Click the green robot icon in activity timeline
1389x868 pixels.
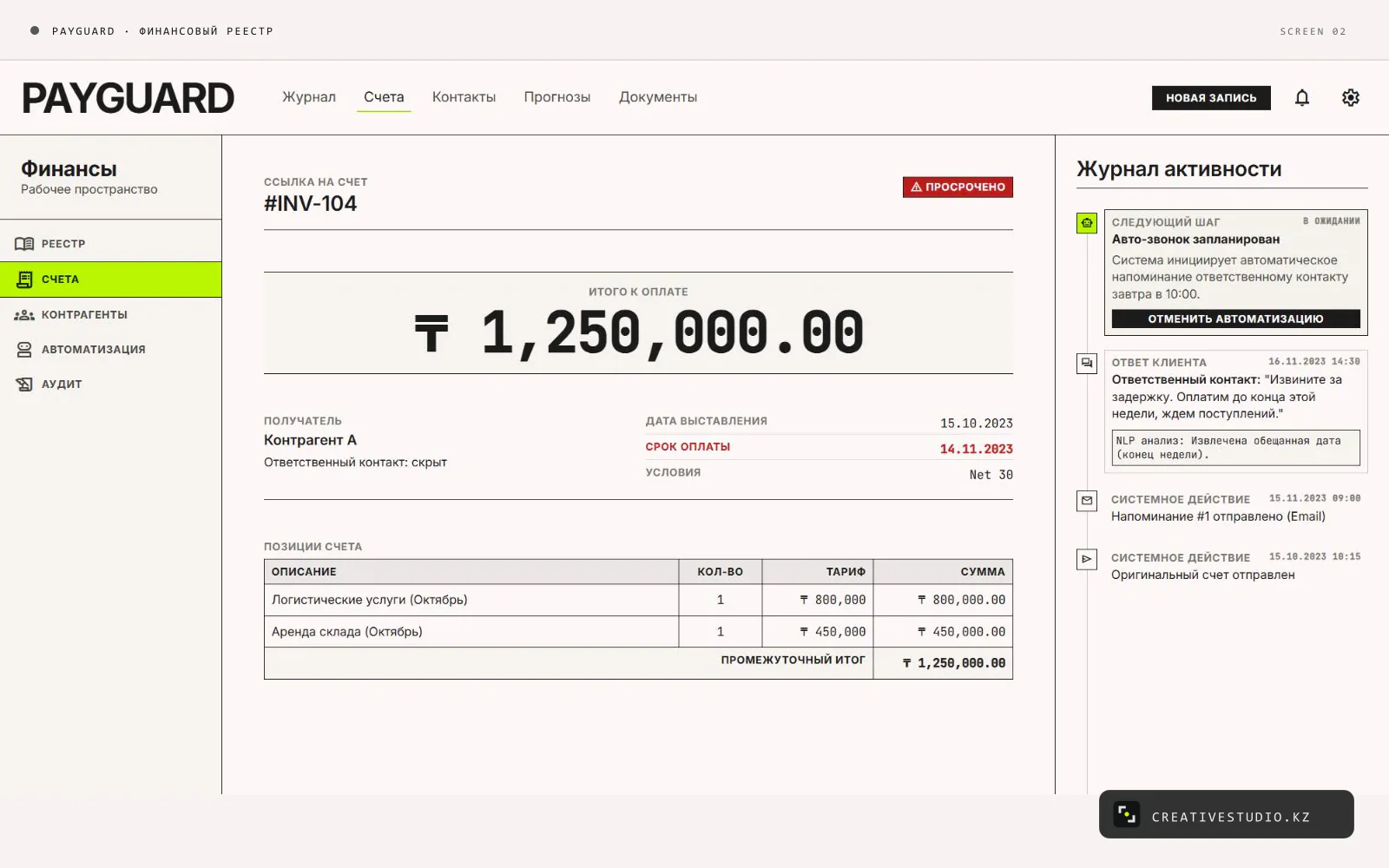click(1087, 223)
